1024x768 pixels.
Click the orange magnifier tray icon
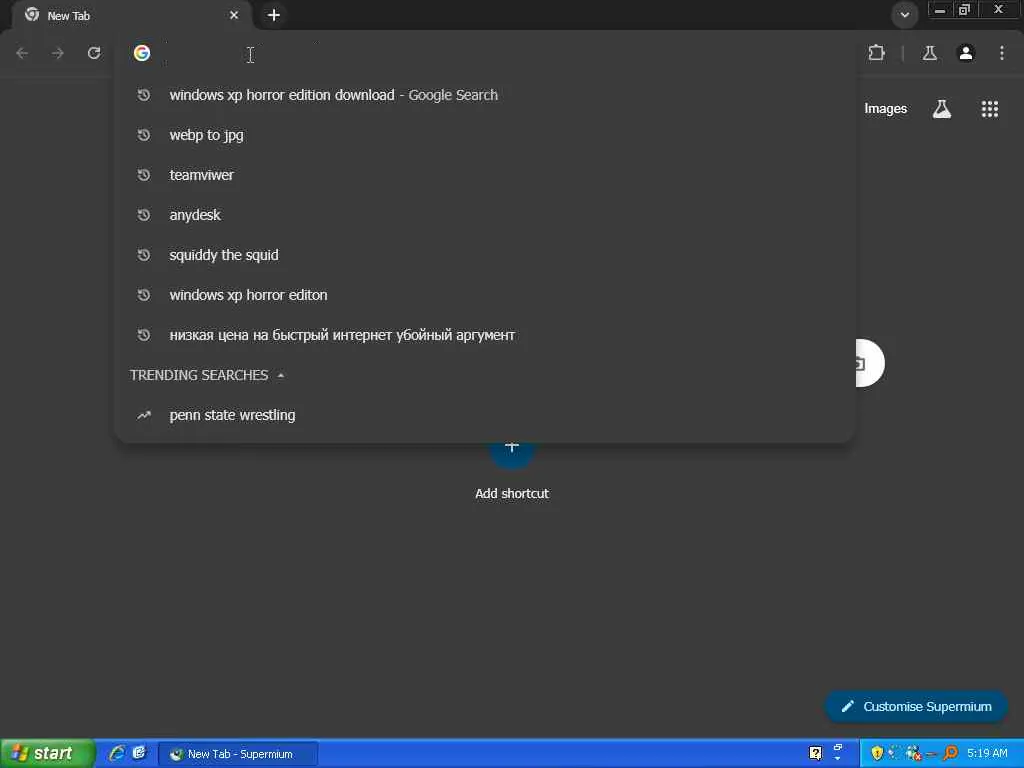[950, 754]
